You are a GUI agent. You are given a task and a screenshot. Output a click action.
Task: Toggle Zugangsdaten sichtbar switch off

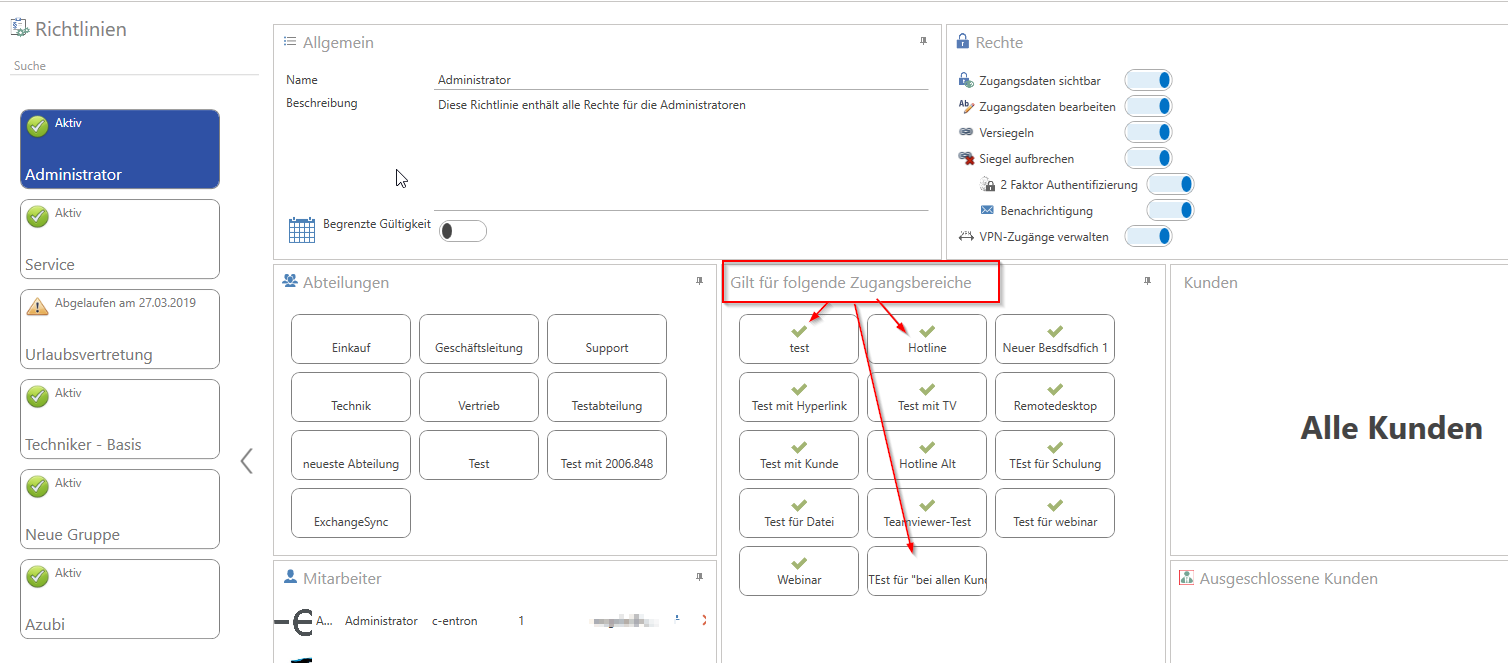point(1147,81)
